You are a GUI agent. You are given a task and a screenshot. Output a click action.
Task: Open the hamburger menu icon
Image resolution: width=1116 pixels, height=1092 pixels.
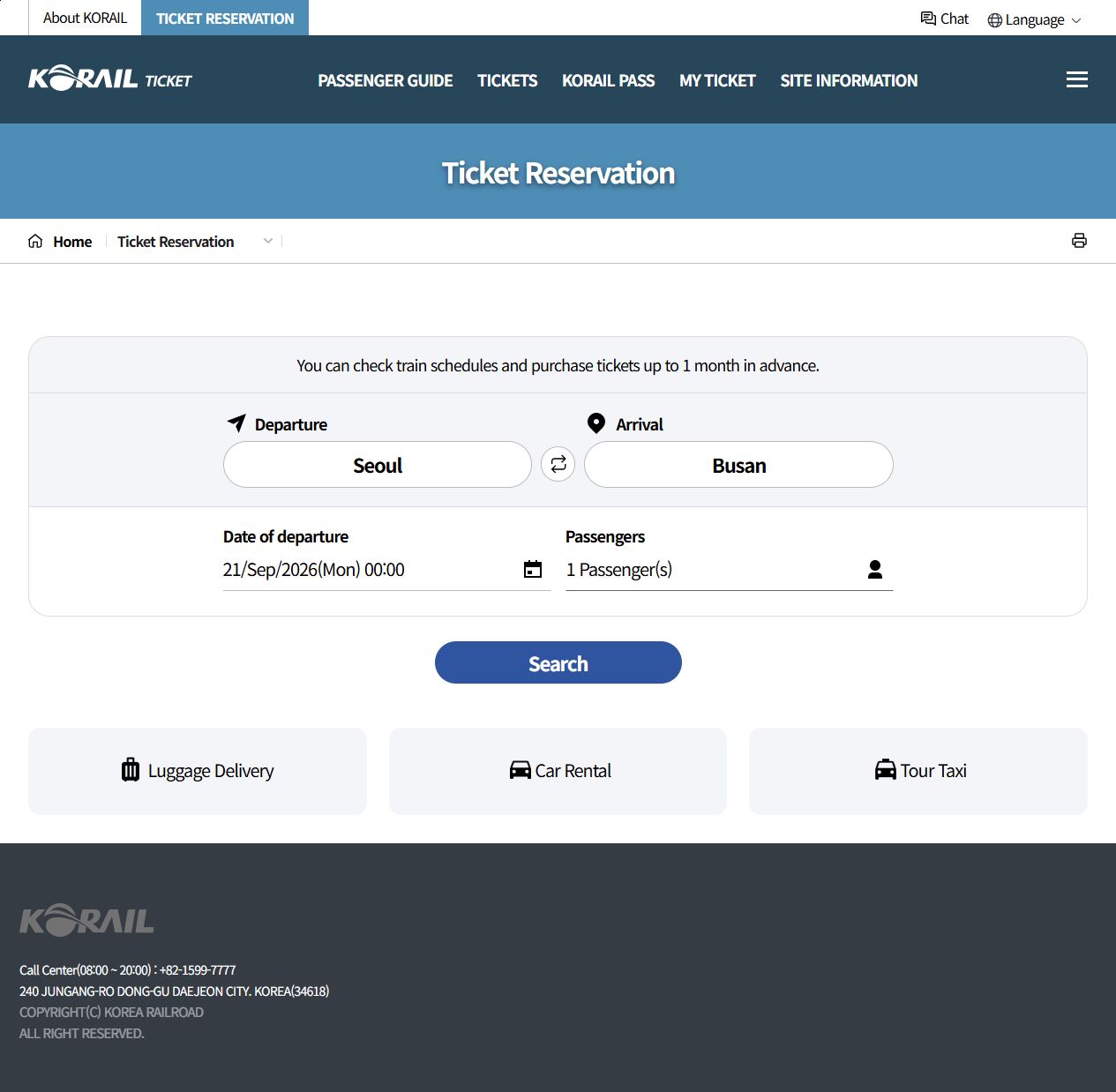[1076, 79]
